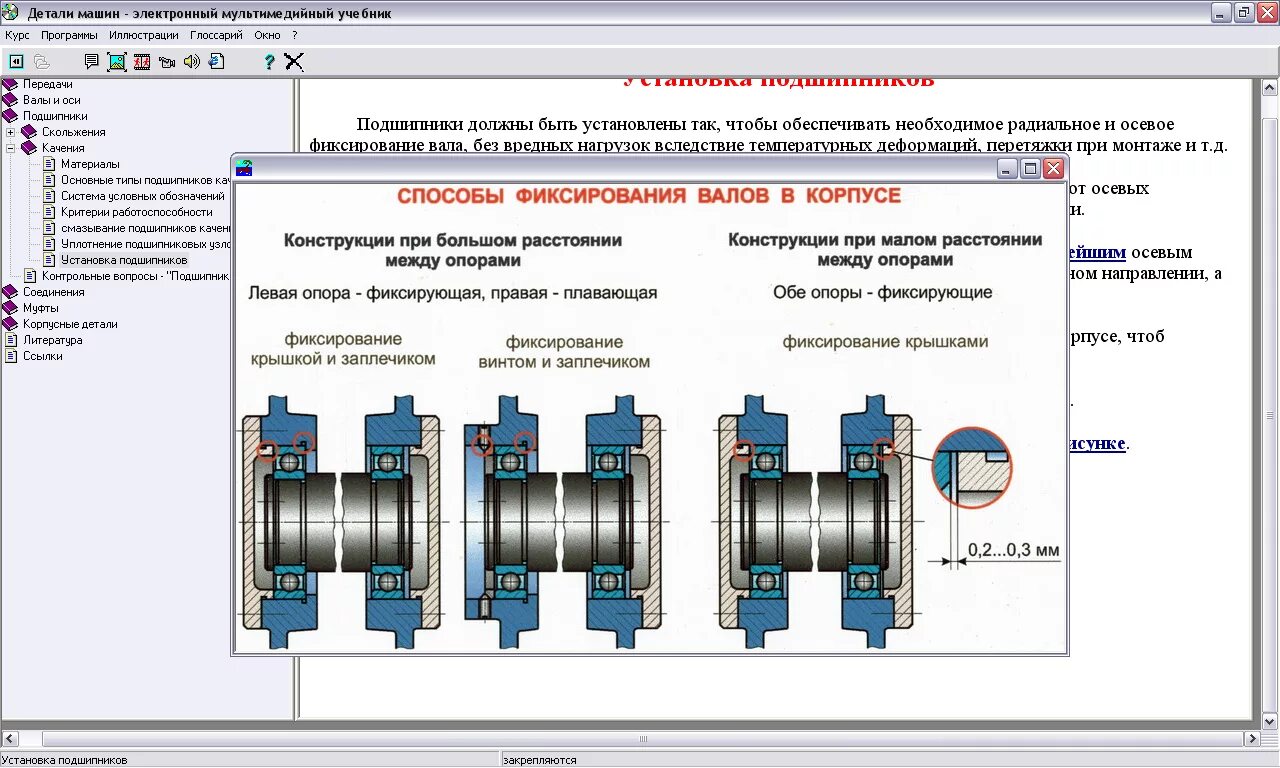
Task: Follow the partially hidden 'исунке' hyperlink
Action: pos(1098,443)
